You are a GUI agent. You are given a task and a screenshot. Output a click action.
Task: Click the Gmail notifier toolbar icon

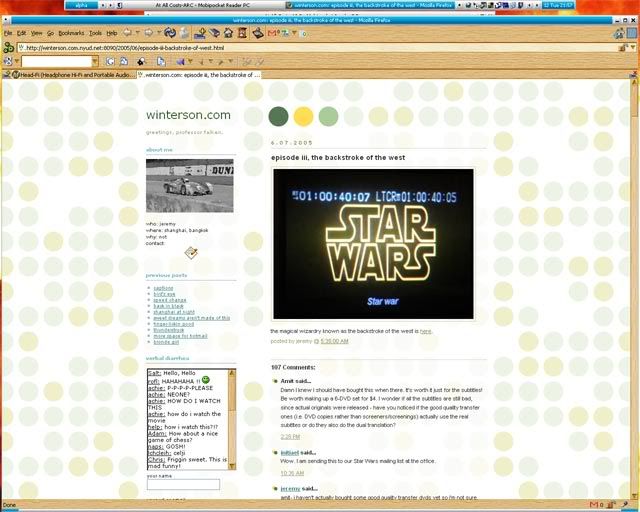(273, 33)
